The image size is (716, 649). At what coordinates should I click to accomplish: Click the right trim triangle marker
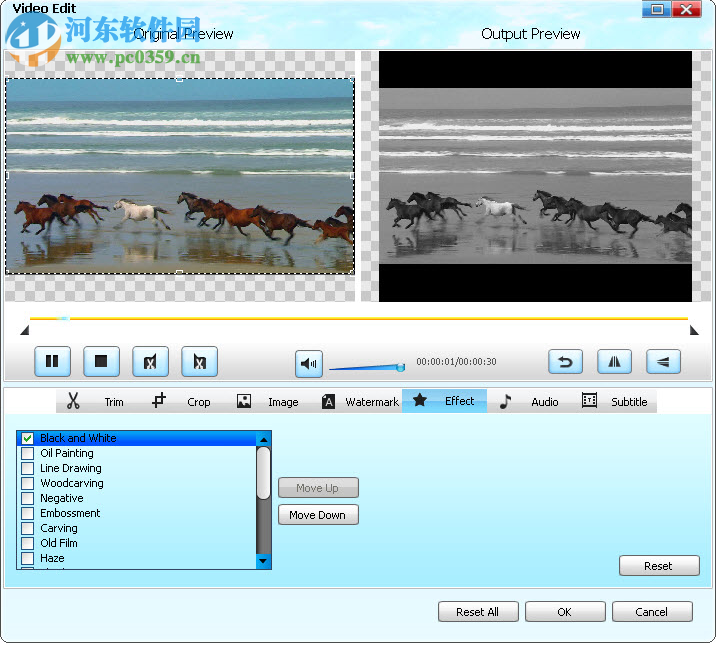point(694,331)
